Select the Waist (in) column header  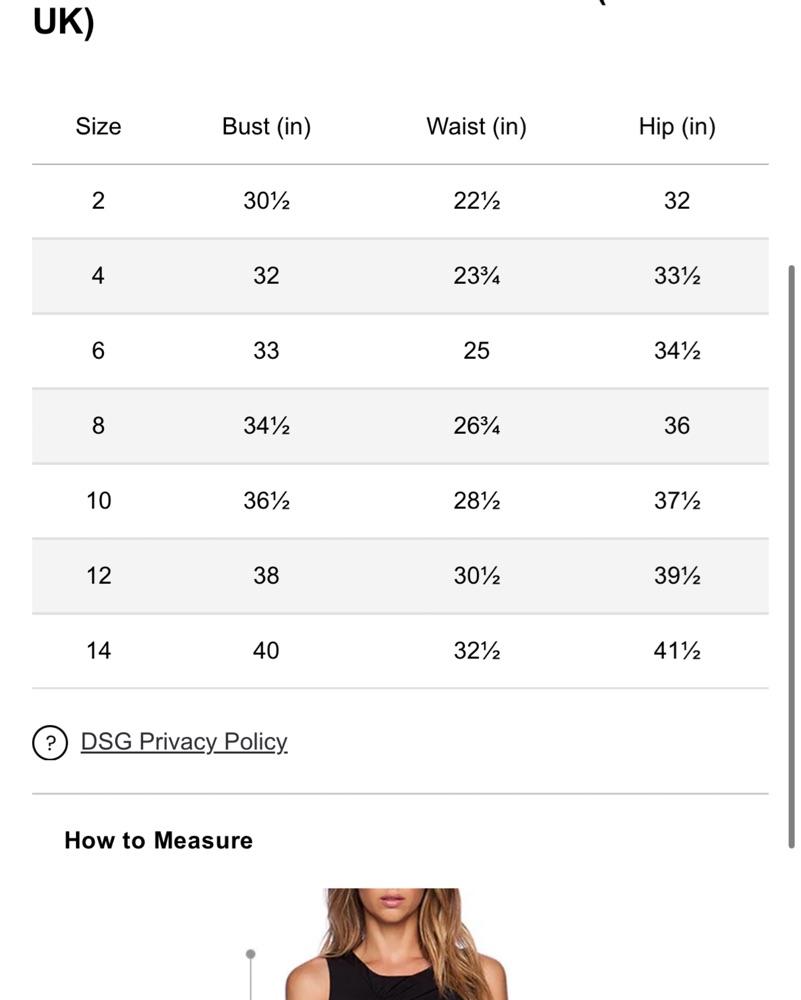click(x=476, y=126)
